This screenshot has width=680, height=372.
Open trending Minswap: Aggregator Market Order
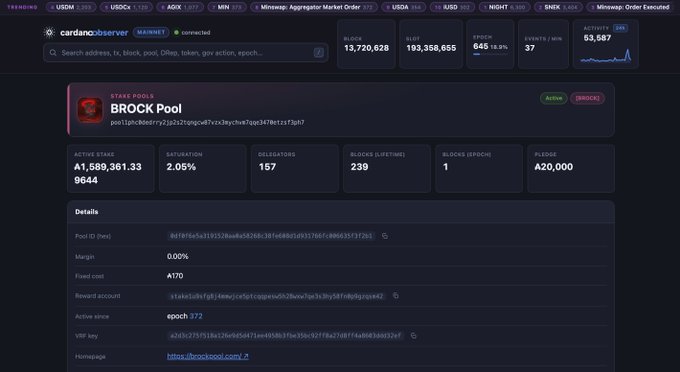point(314,7)
